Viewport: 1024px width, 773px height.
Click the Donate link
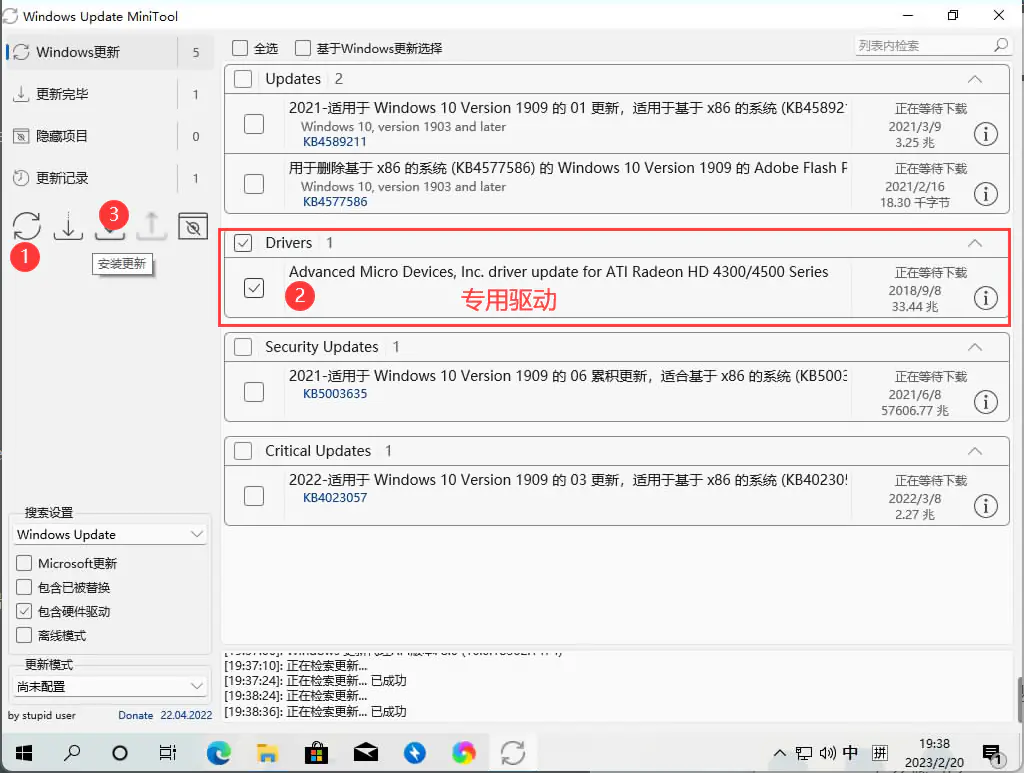click(136, 715)
